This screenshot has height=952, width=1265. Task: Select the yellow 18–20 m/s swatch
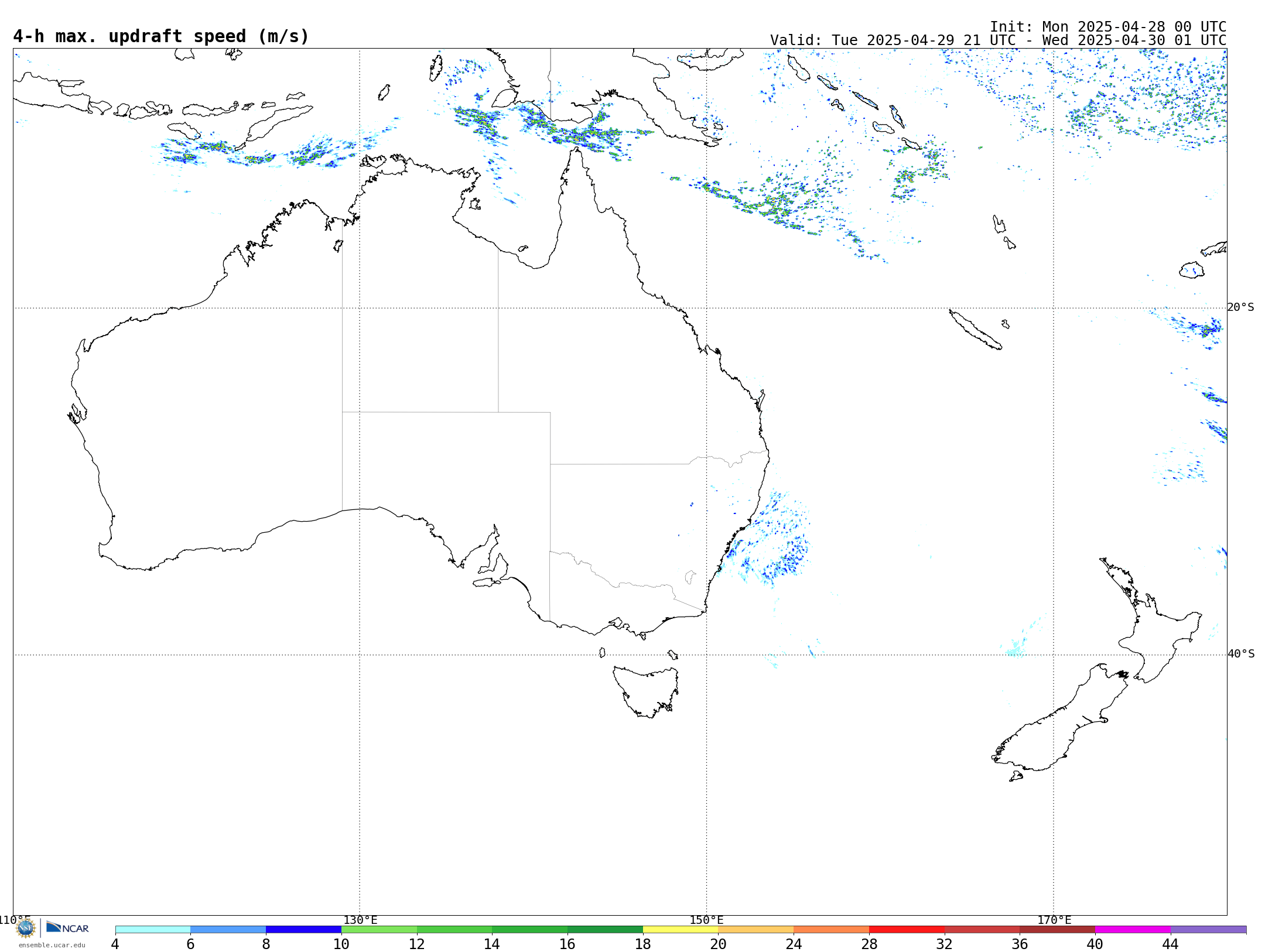[681, 930]
